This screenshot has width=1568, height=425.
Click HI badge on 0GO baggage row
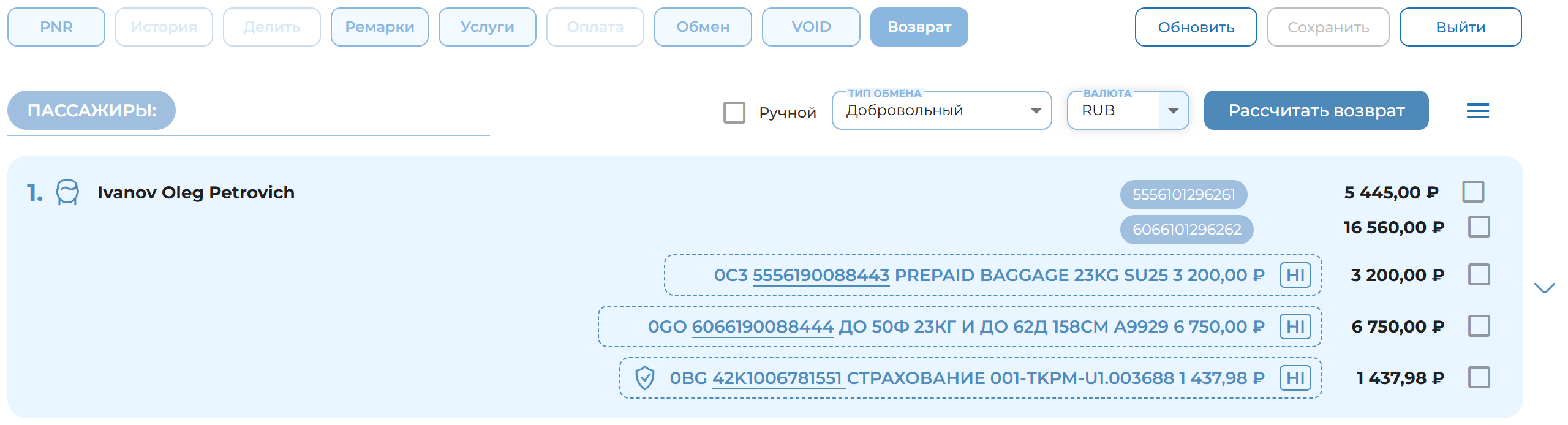[1295, 326]
